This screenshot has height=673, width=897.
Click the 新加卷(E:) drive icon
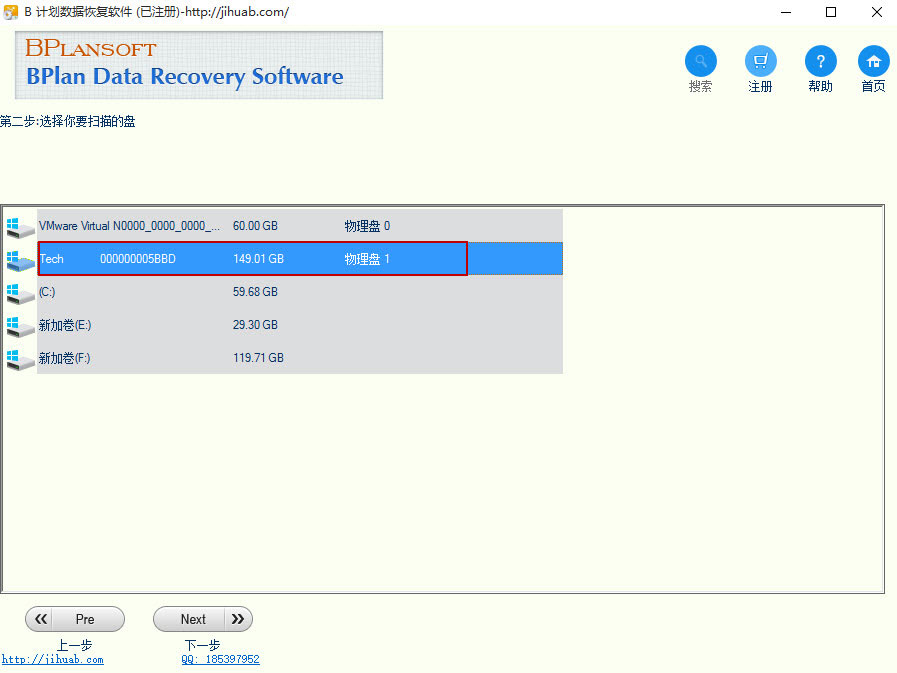pyautogui.click(x=19, y=326)
